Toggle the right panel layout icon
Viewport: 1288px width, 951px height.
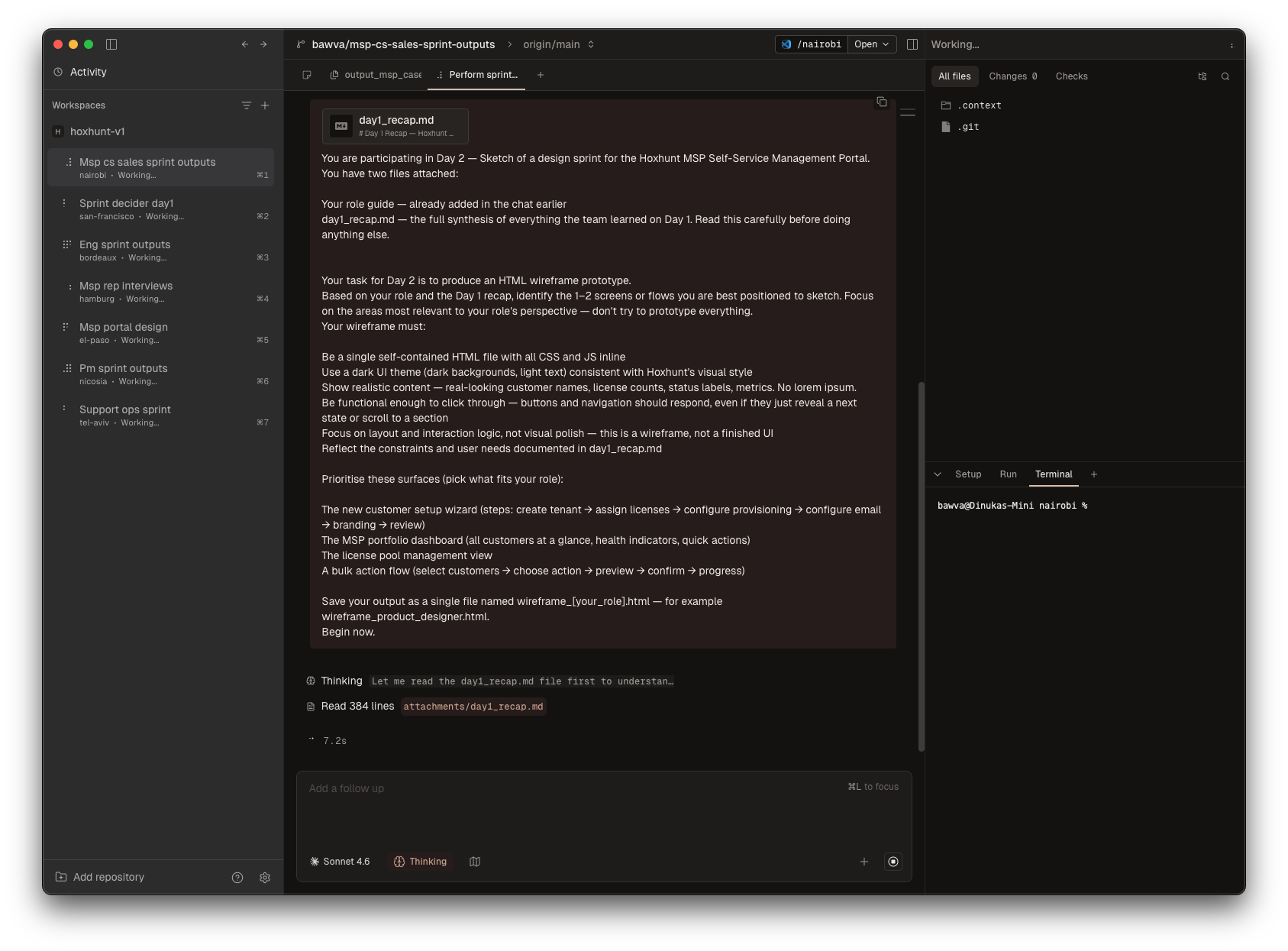pos(912,44)
